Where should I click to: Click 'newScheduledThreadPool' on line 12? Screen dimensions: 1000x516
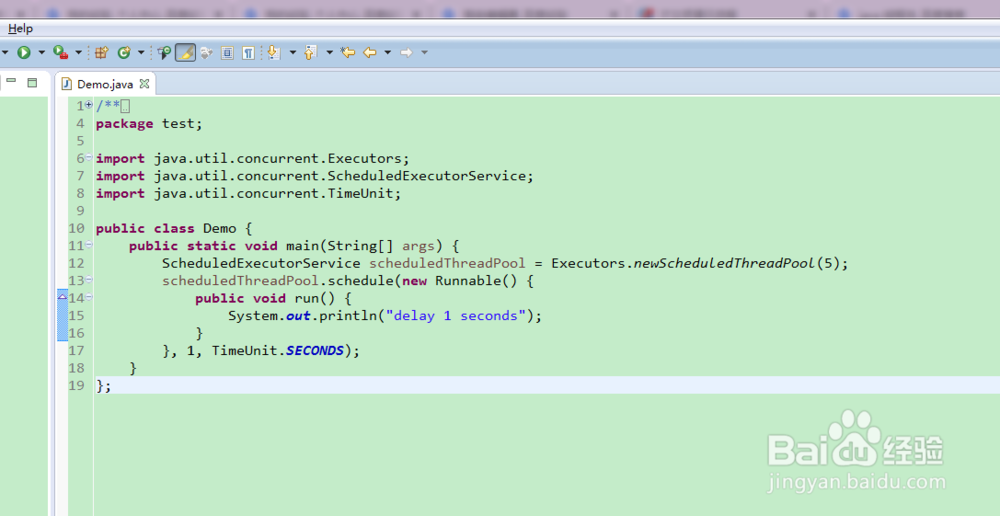[724, 263]
